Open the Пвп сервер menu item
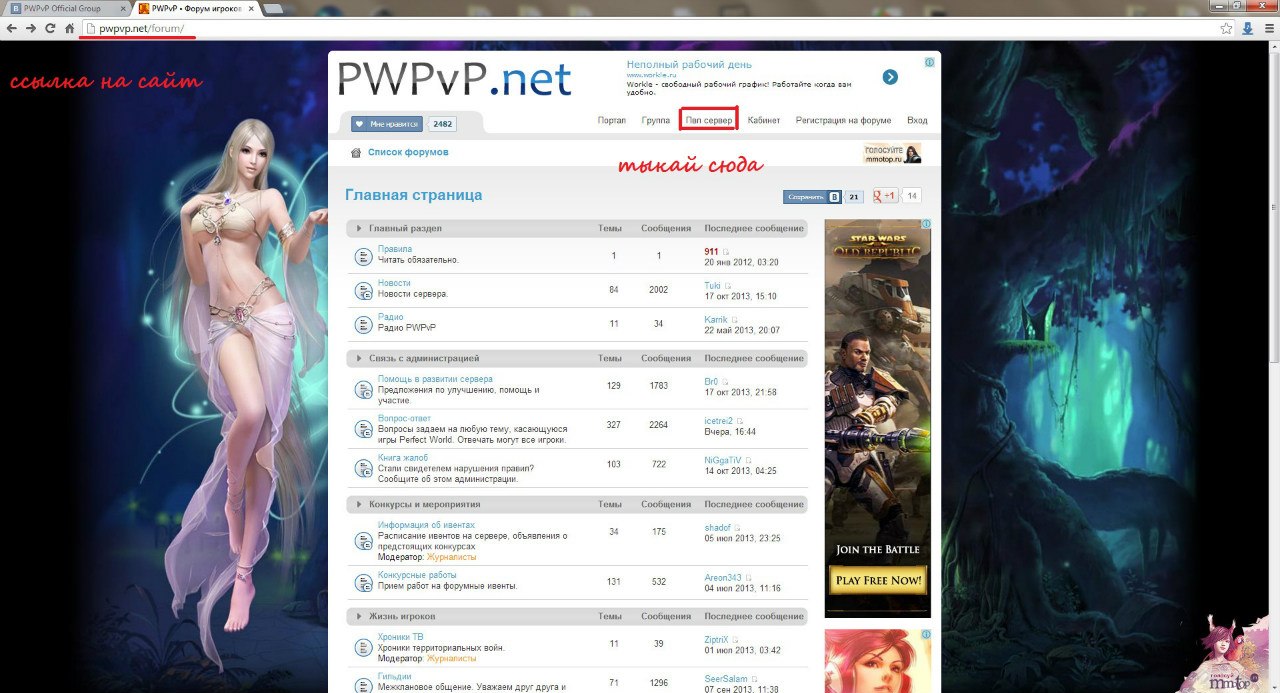1280x693 pixels. pos(709,120)
